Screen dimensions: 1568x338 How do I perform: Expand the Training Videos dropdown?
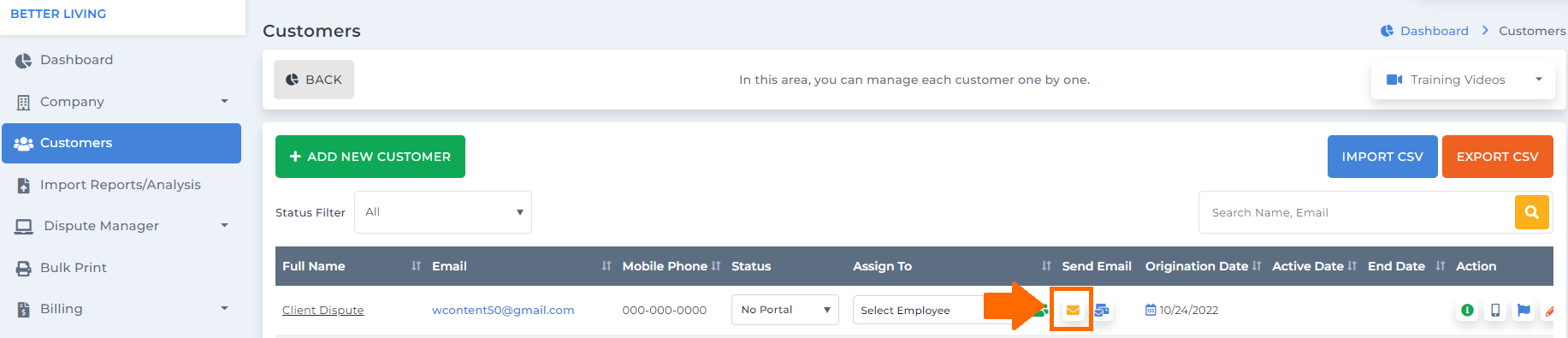(x=1463, y=80)
